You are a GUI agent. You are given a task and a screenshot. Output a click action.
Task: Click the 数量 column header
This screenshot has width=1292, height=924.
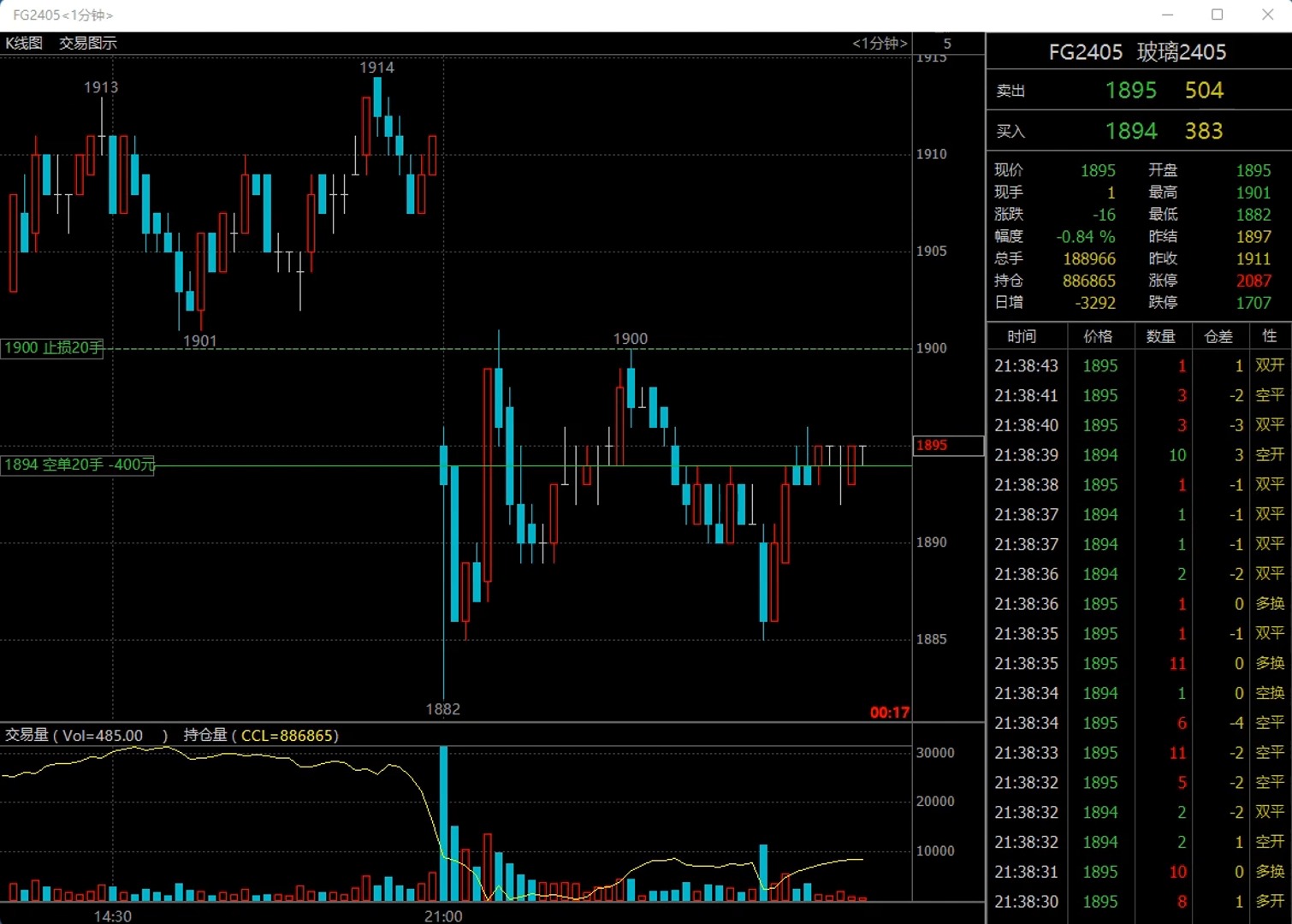click(x=1161, y=336)
